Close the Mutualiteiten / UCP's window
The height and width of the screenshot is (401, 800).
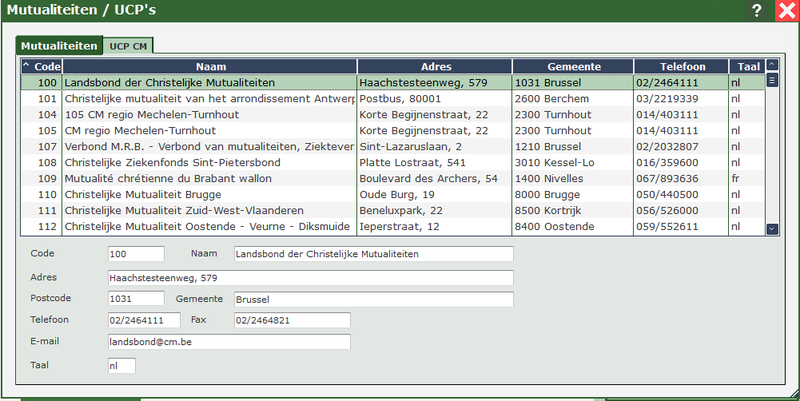coord(787,10)
